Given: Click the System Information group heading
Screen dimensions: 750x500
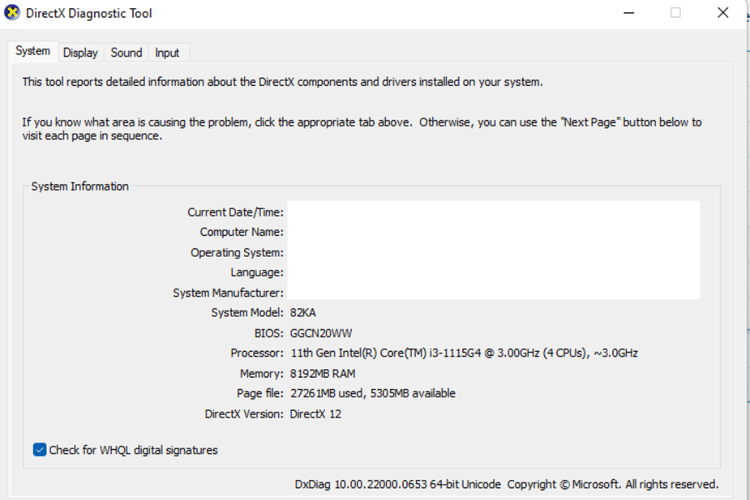Looking at the screenshot, I should [80, 186].
